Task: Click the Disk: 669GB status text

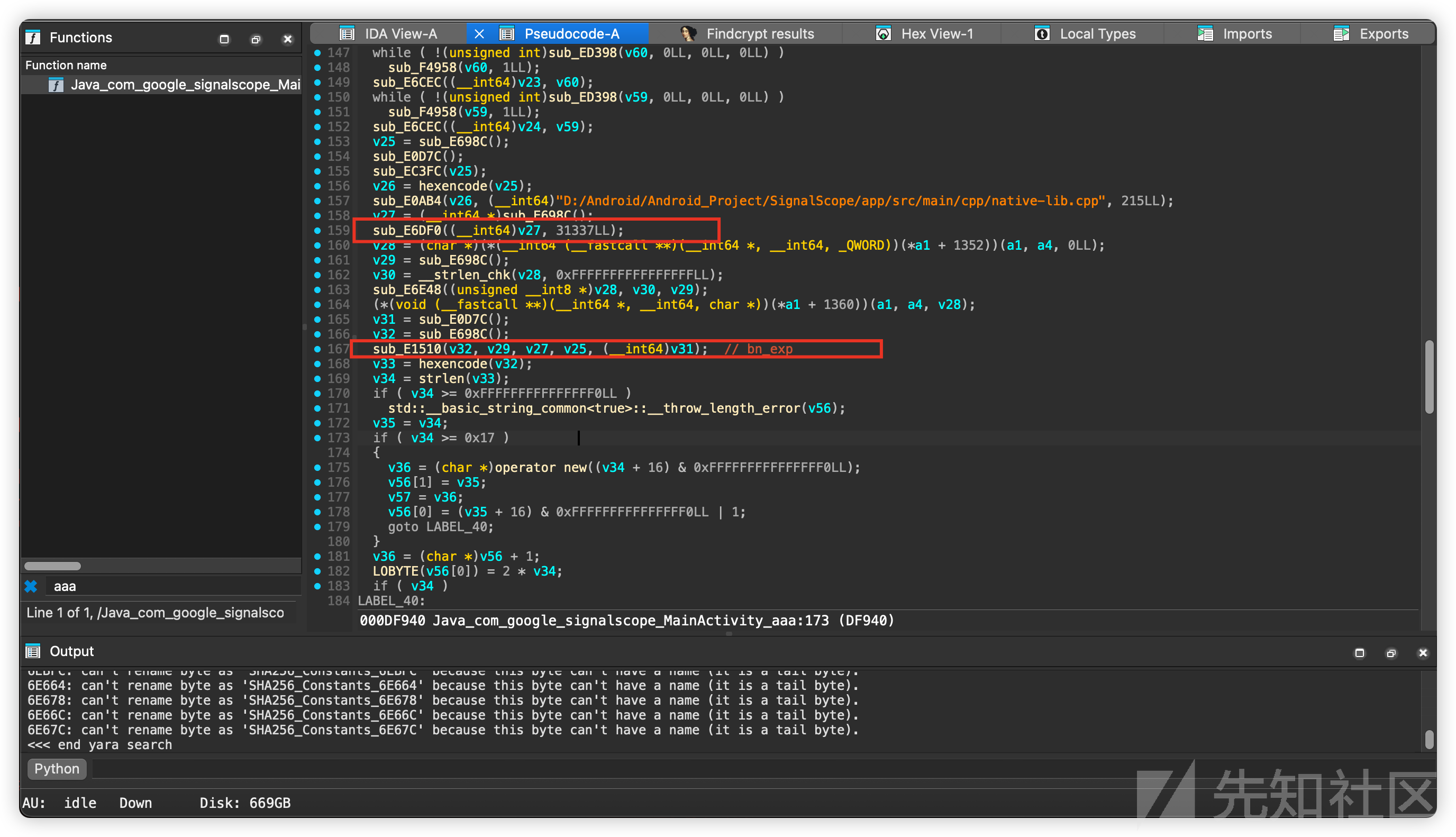Action: tap(245, 803)
